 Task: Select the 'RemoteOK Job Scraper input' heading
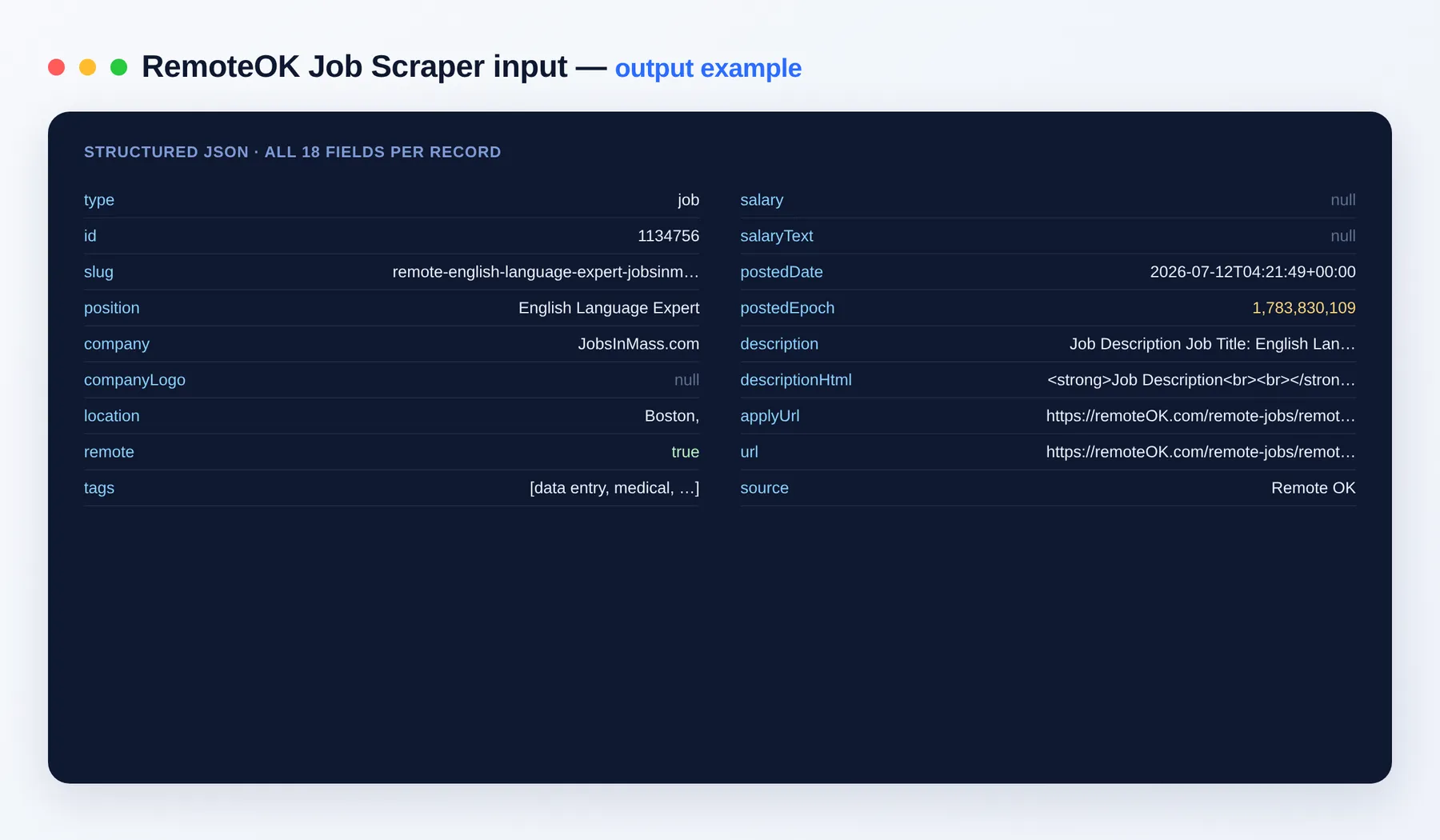click(x=354, y=66)
